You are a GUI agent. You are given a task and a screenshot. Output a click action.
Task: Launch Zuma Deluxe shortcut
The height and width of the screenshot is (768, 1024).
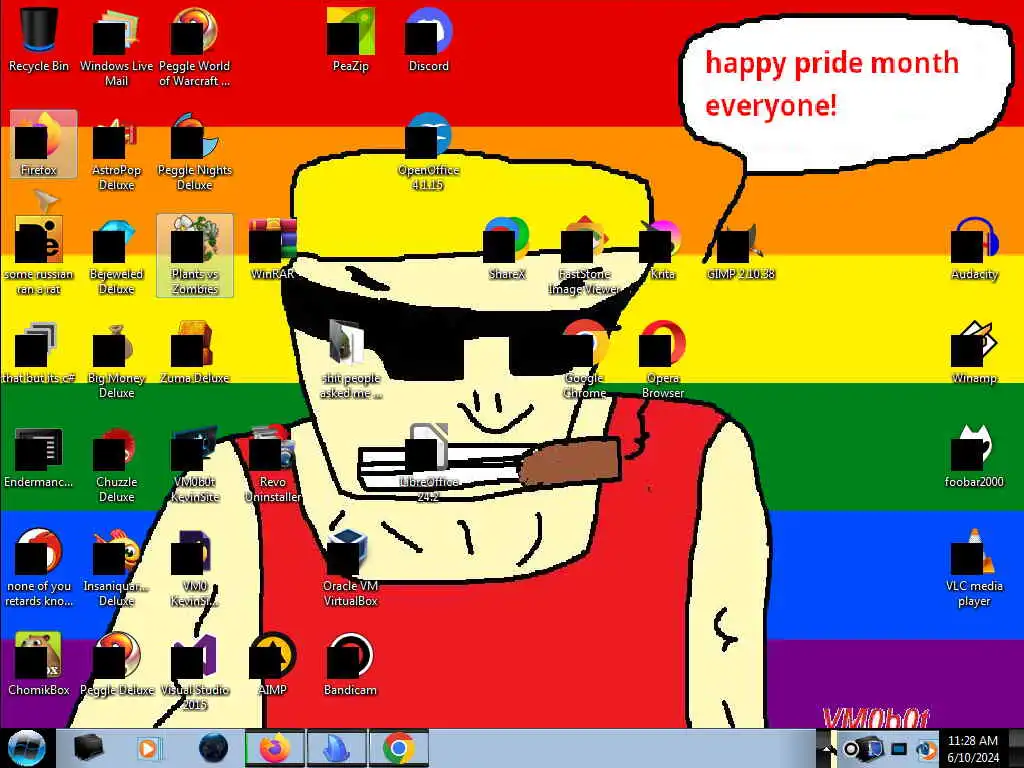point(195,353)
